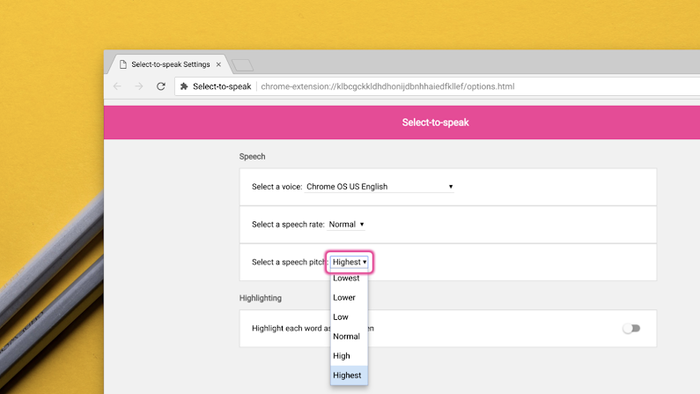Switch to the Select-to-speak Settings tab
Image resolution: width=700 pixels, height=394 pixels.
[x=170, y=65]
